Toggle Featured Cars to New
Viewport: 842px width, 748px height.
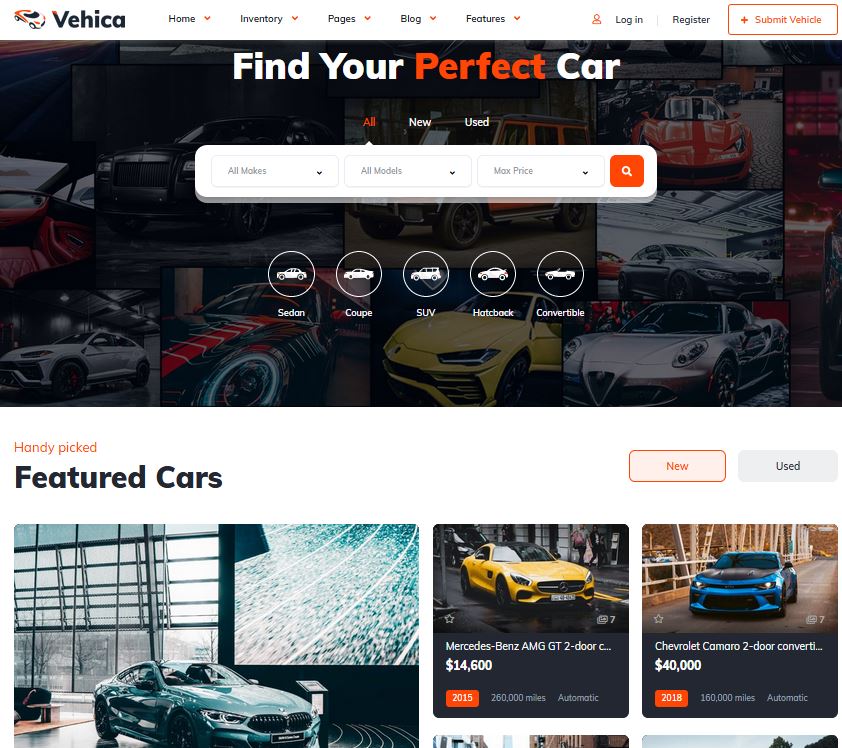[677, 466]
